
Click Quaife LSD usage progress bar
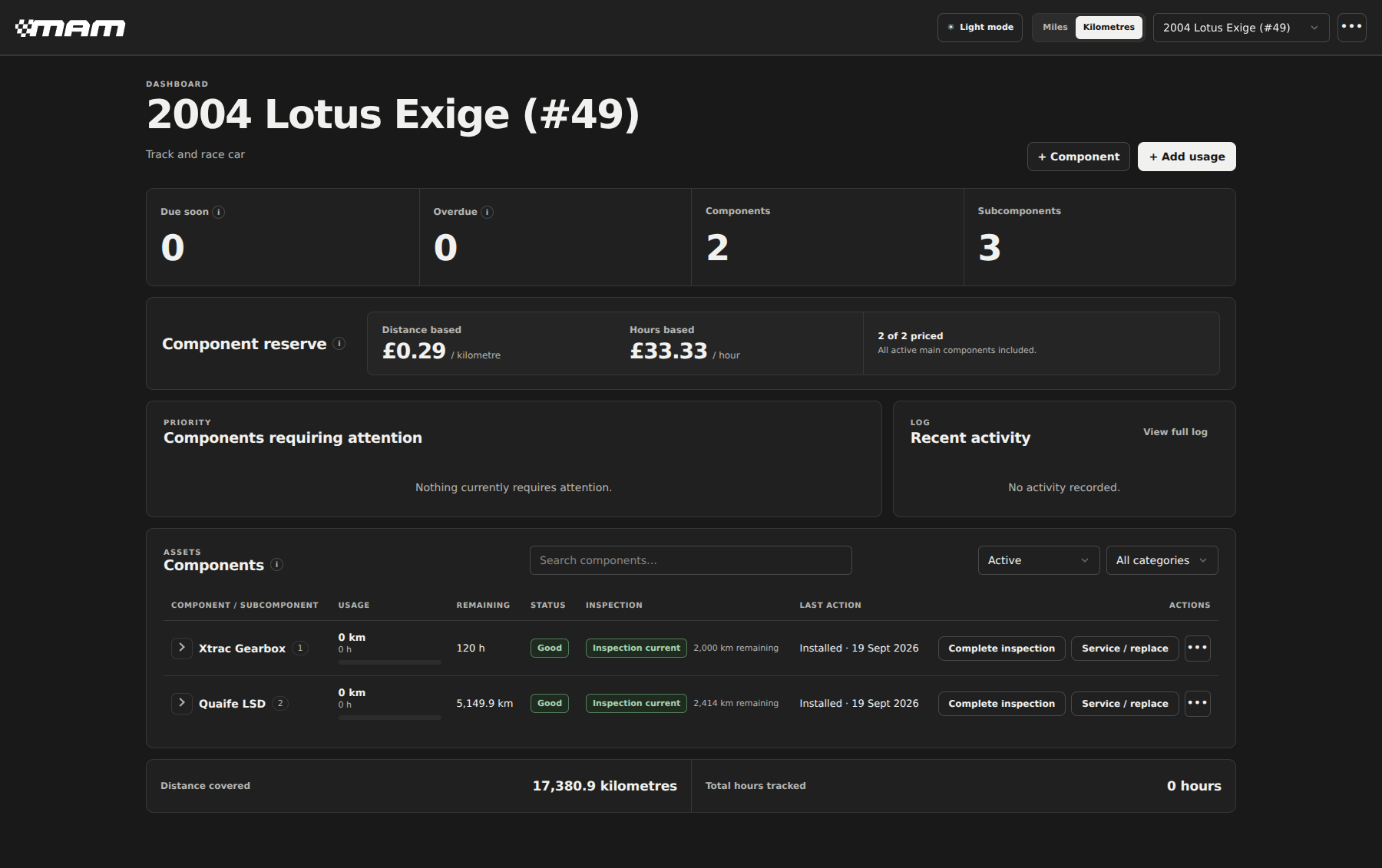[389, 718]
